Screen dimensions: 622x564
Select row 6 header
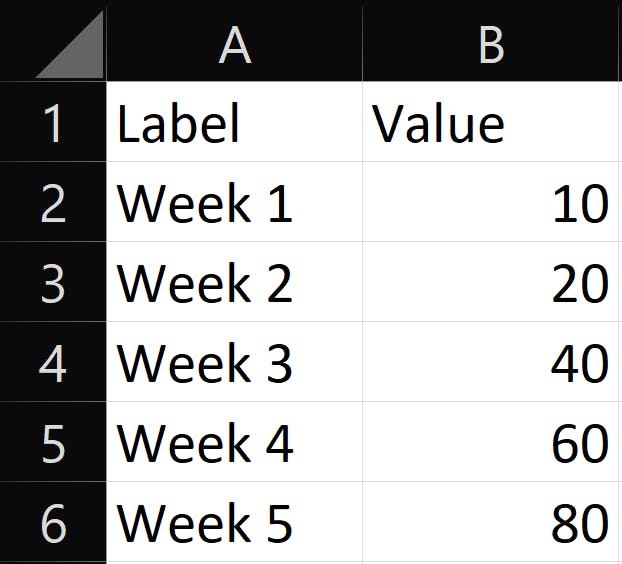tap(52, 523)
